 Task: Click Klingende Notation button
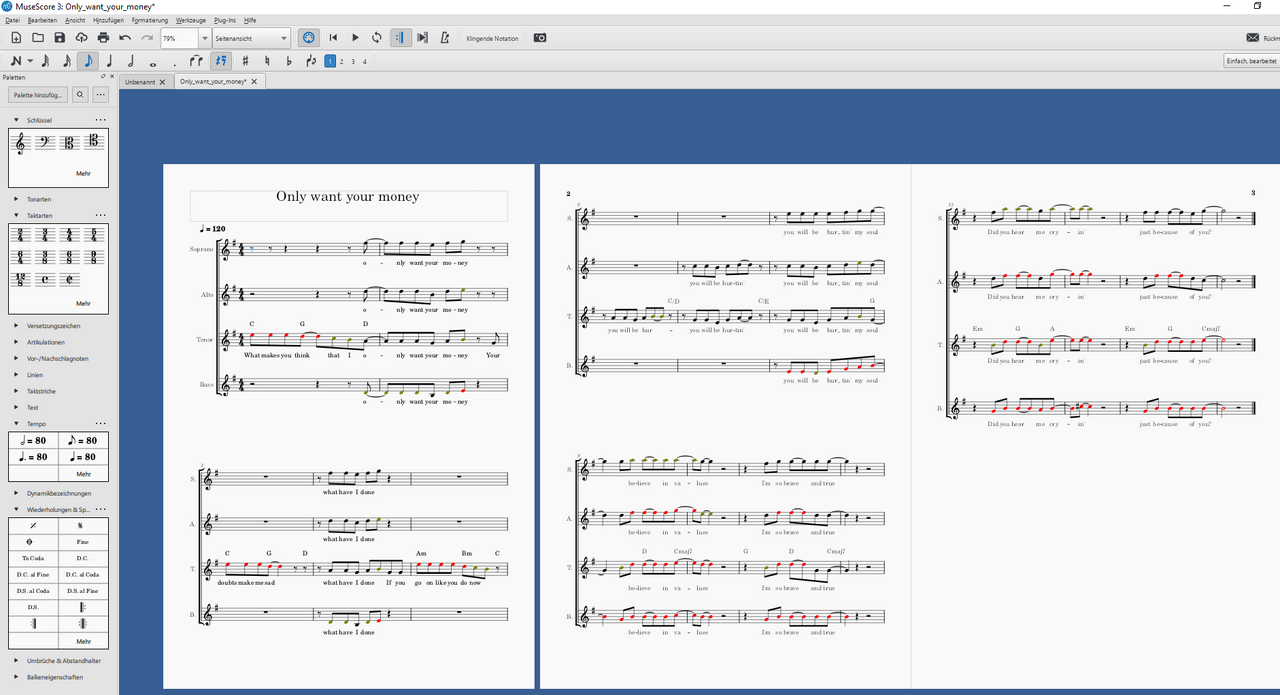click(x=492, y=38)
